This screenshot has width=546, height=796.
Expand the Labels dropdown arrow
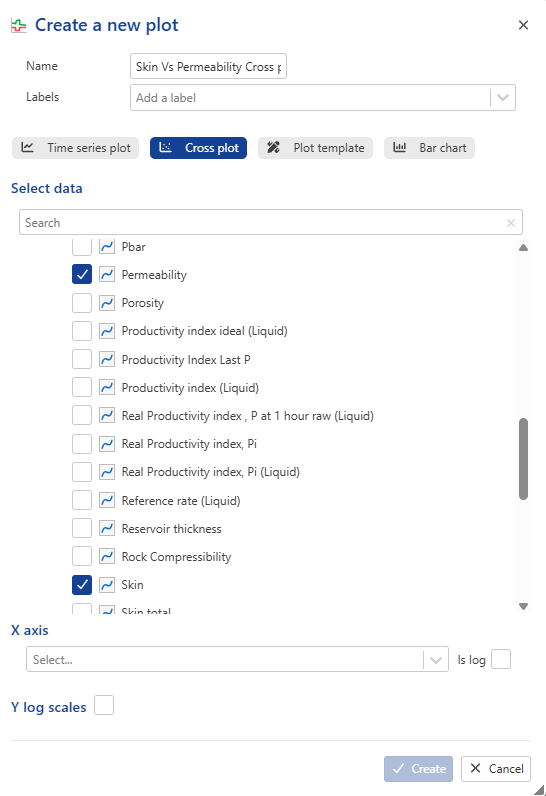click(x=502, y=97)
